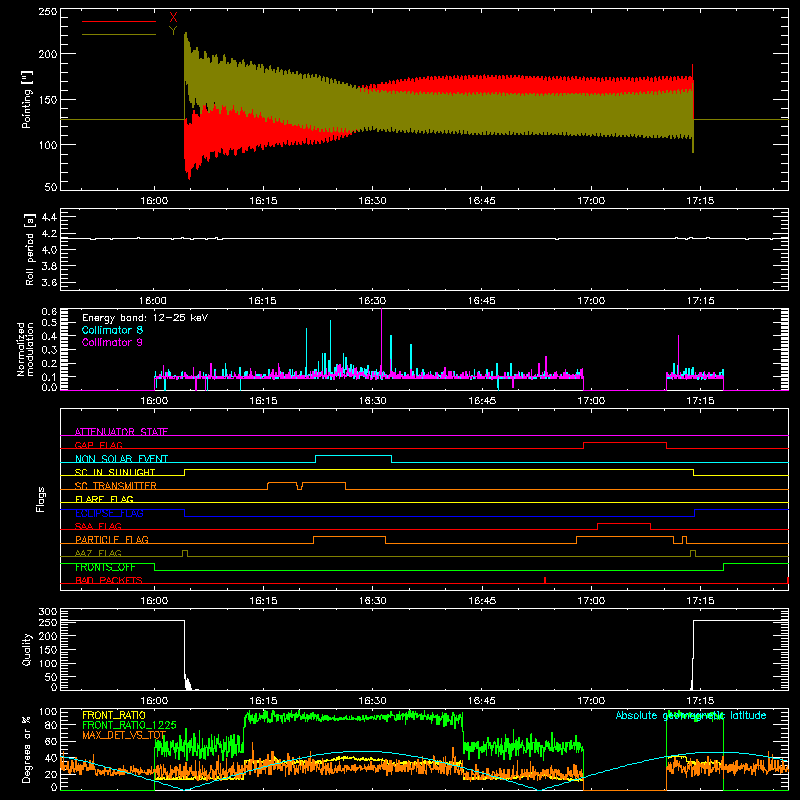Viewport: 800px width, 800px height.
Task: Click the 16:45 label under modulation plot
Action: 482,401
